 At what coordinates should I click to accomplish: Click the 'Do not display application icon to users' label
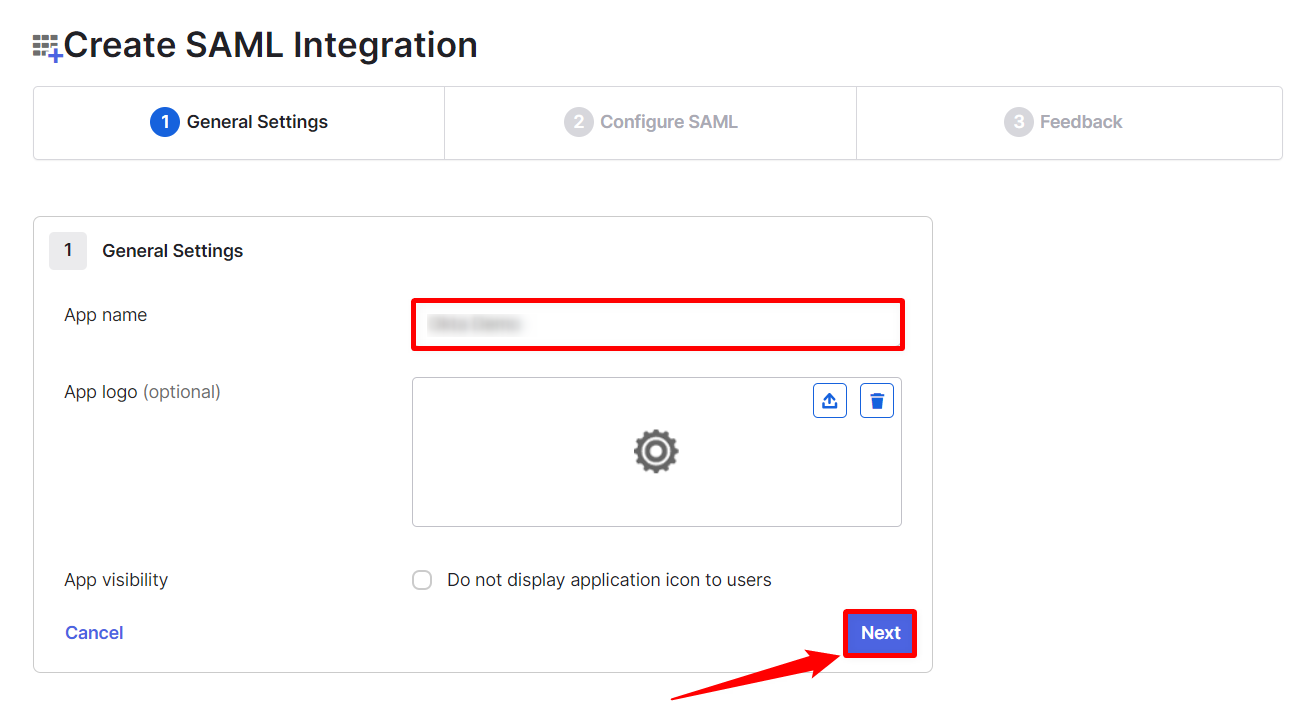coord(609,580)
